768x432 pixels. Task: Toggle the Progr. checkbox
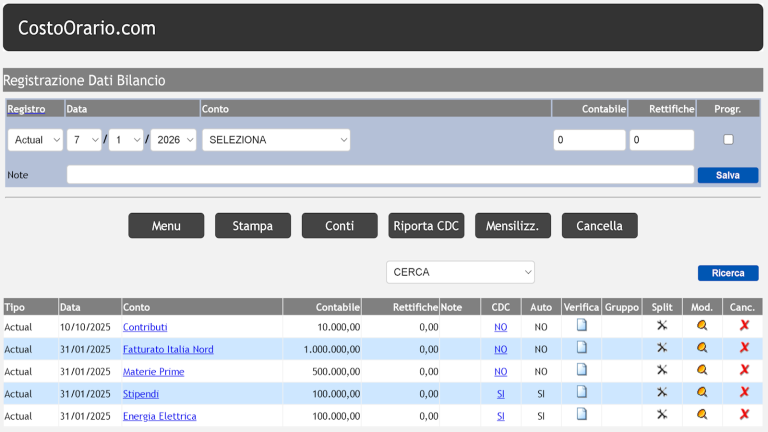(728, 140)
